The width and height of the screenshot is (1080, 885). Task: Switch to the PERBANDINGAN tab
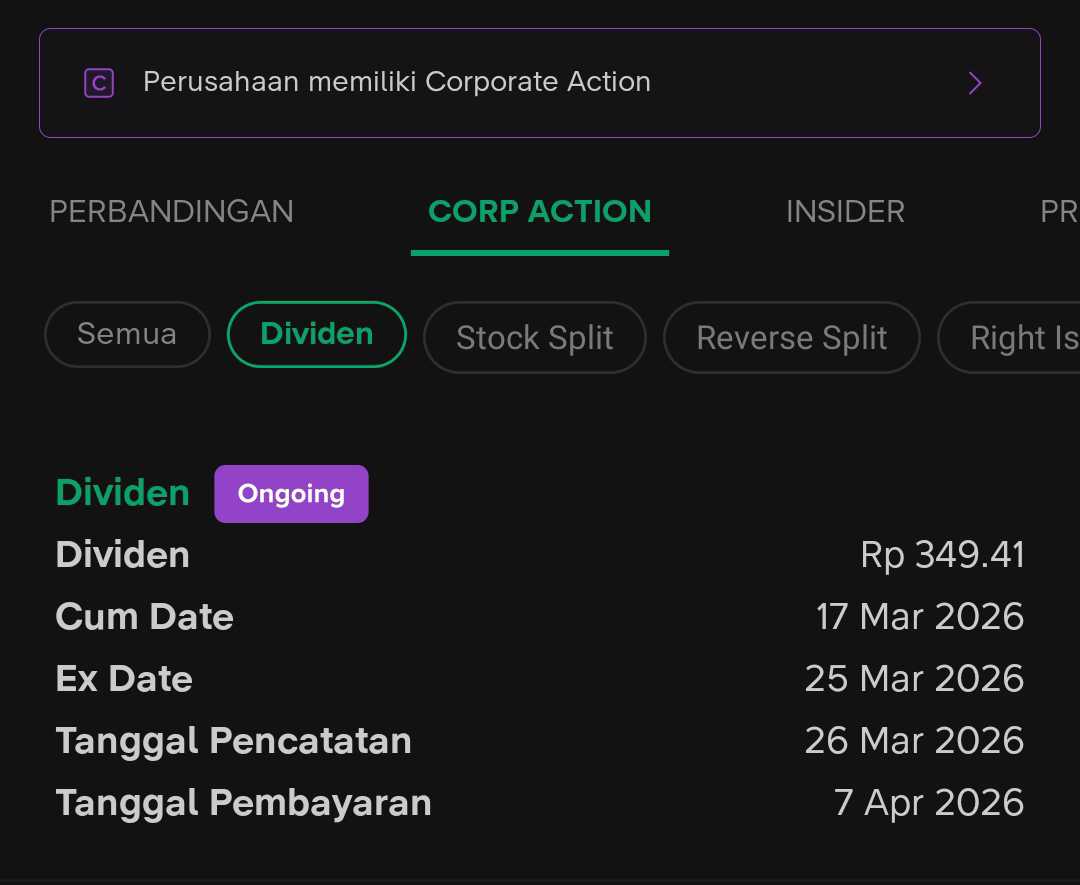tap(171, 212)
